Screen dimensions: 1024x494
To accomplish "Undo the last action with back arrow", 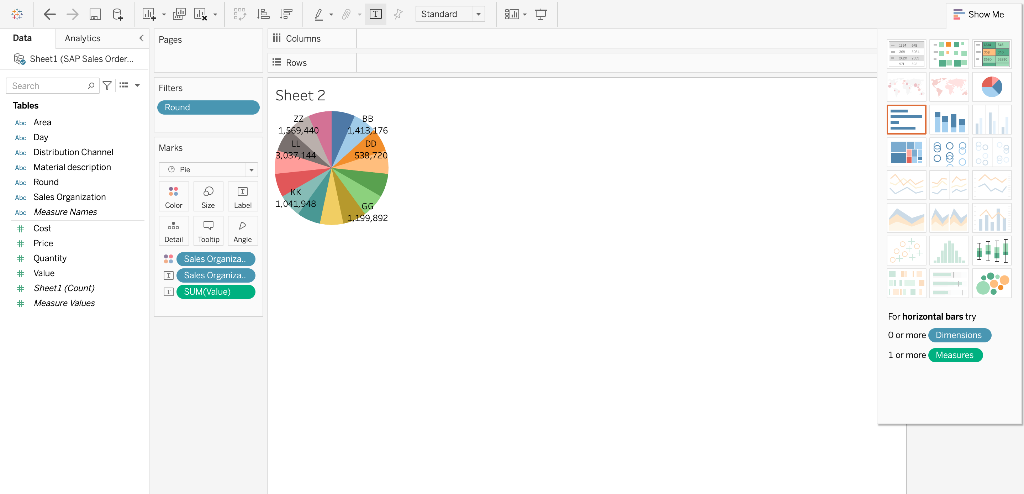I will tap(50, 14).
